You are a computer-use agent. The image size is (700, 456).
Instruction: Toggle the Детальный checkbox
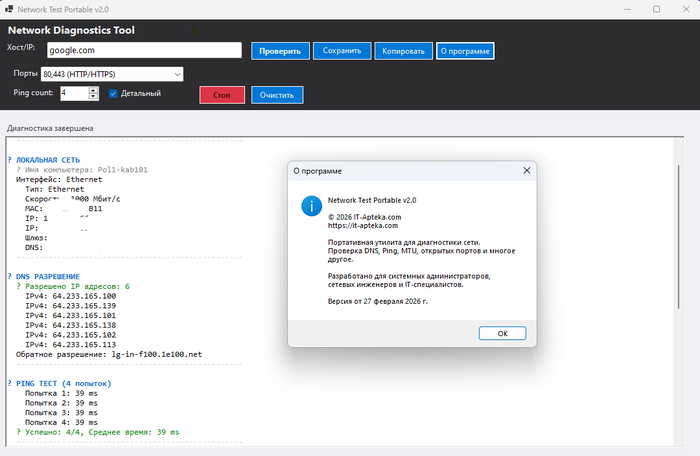(113, 93)
